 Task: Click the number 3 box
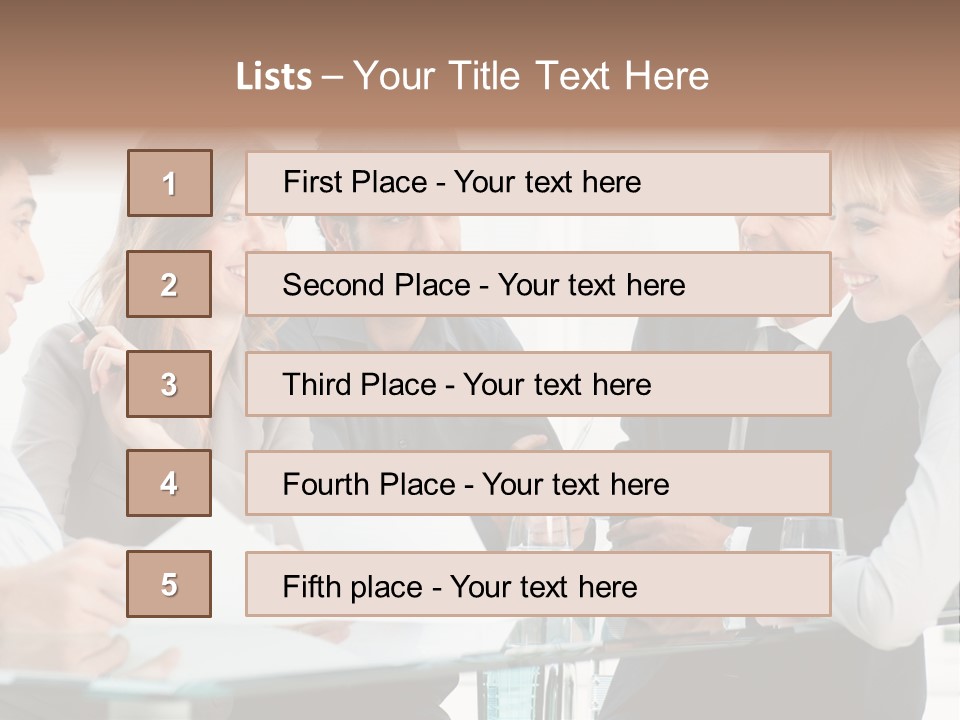(x=169, y=384)
